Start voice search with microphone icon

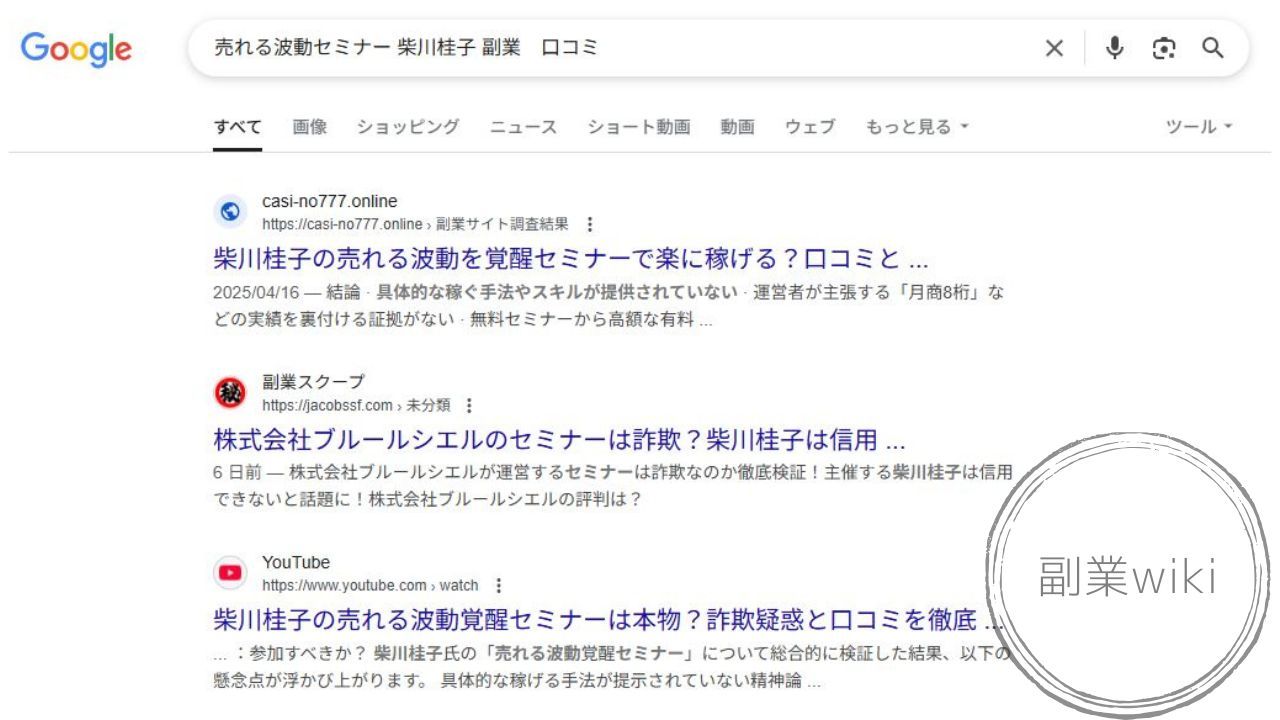coord(1115,48)
